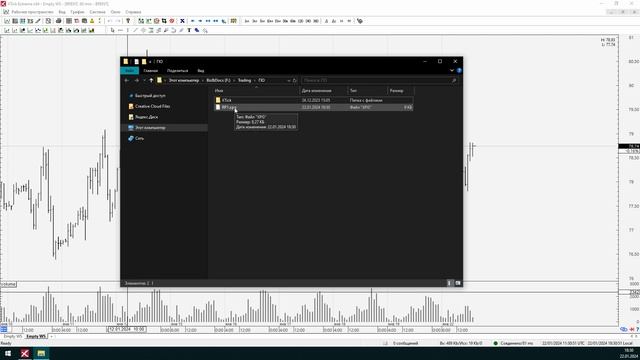The height and width of the screenshot is (360, 640).
Task: Open the Поделиться ribbon tab in Explorer
Action: click(178, 71)
